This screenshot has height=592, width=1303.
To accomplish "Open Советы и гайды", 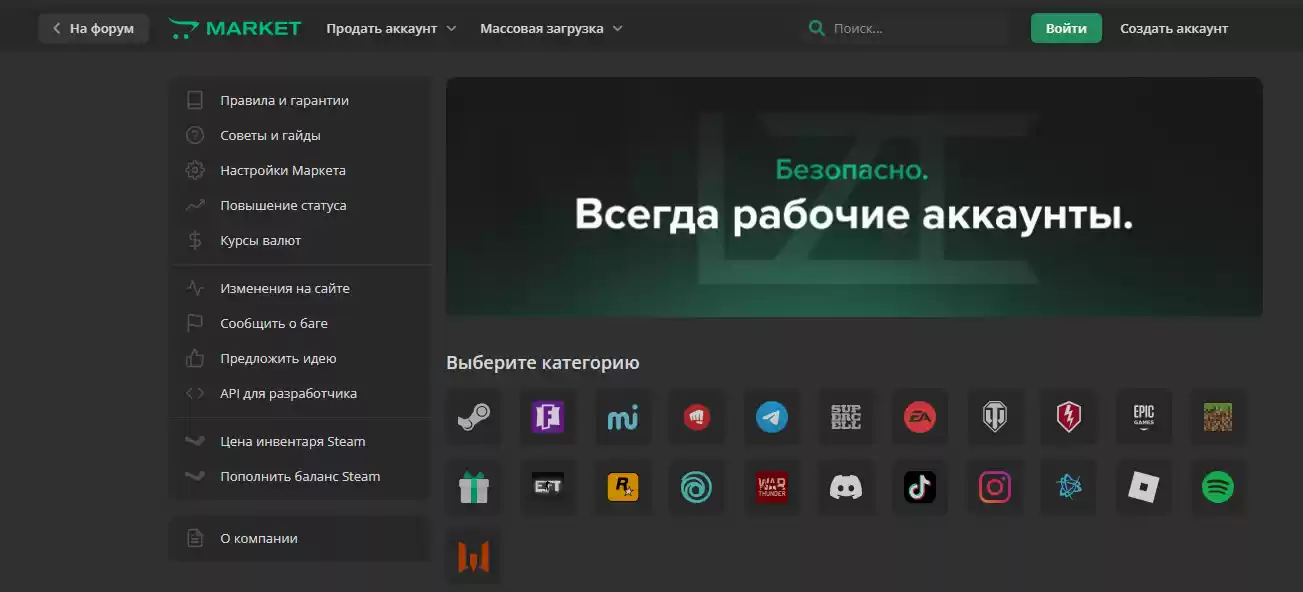I will [x=301, y=135].
